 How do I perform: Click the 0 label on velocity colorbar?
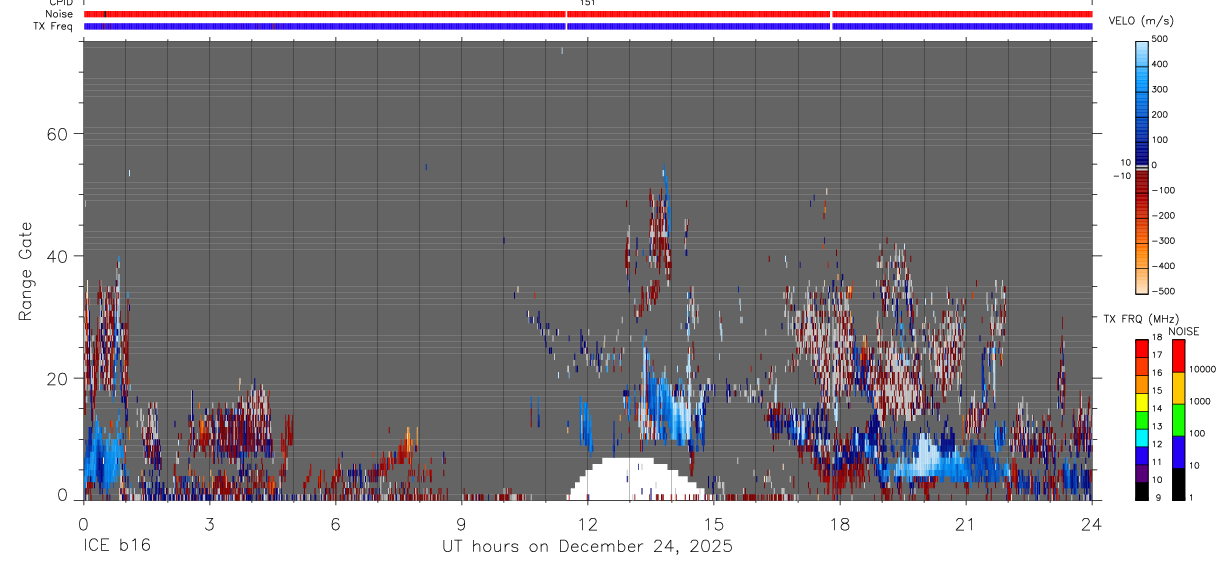click(x=1155, y=165)
